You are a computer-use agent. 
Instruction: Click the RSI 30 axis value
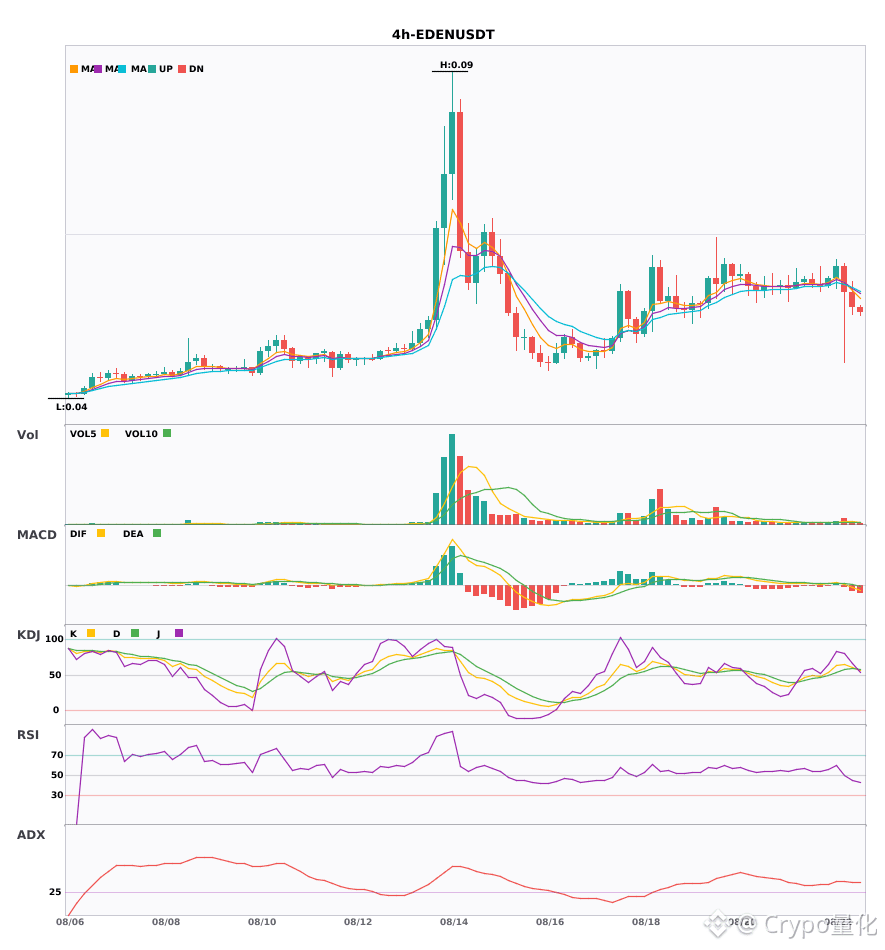(57, 795)
